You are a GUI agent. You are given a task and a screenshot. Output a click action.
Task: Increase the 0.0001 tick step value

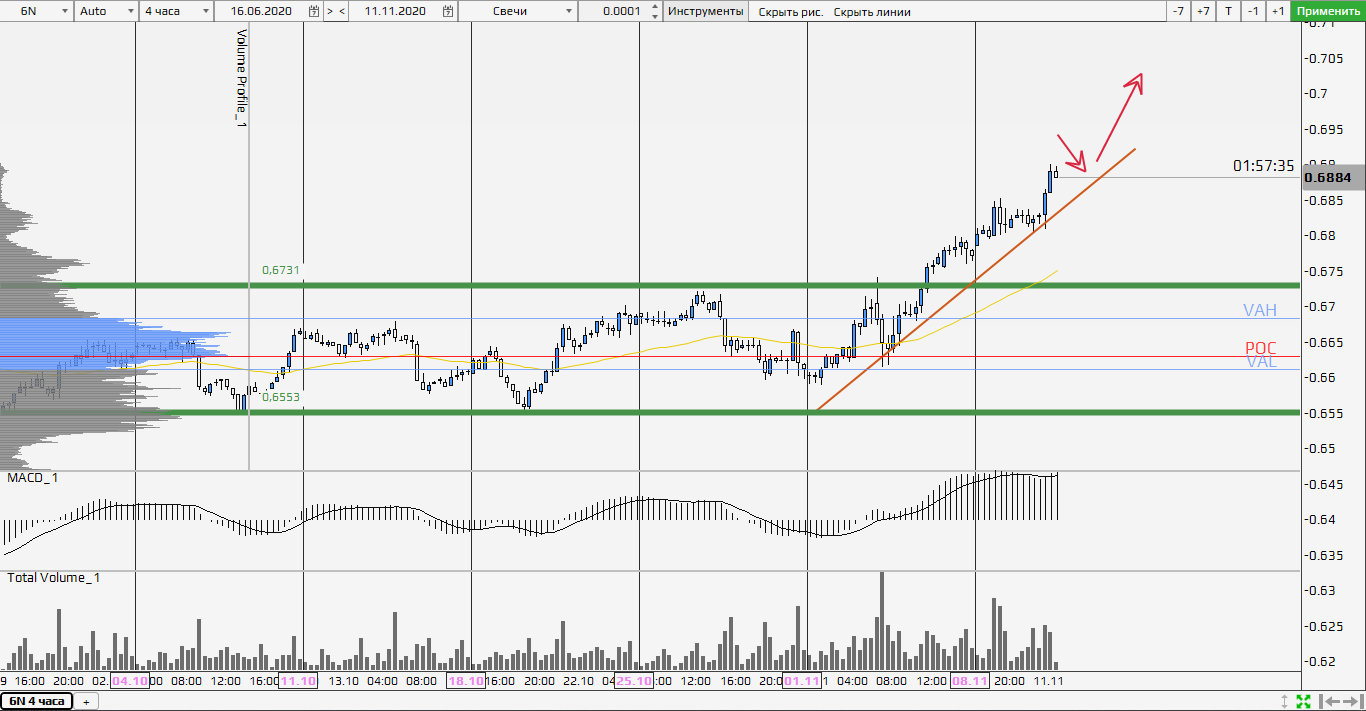point(654,7)
